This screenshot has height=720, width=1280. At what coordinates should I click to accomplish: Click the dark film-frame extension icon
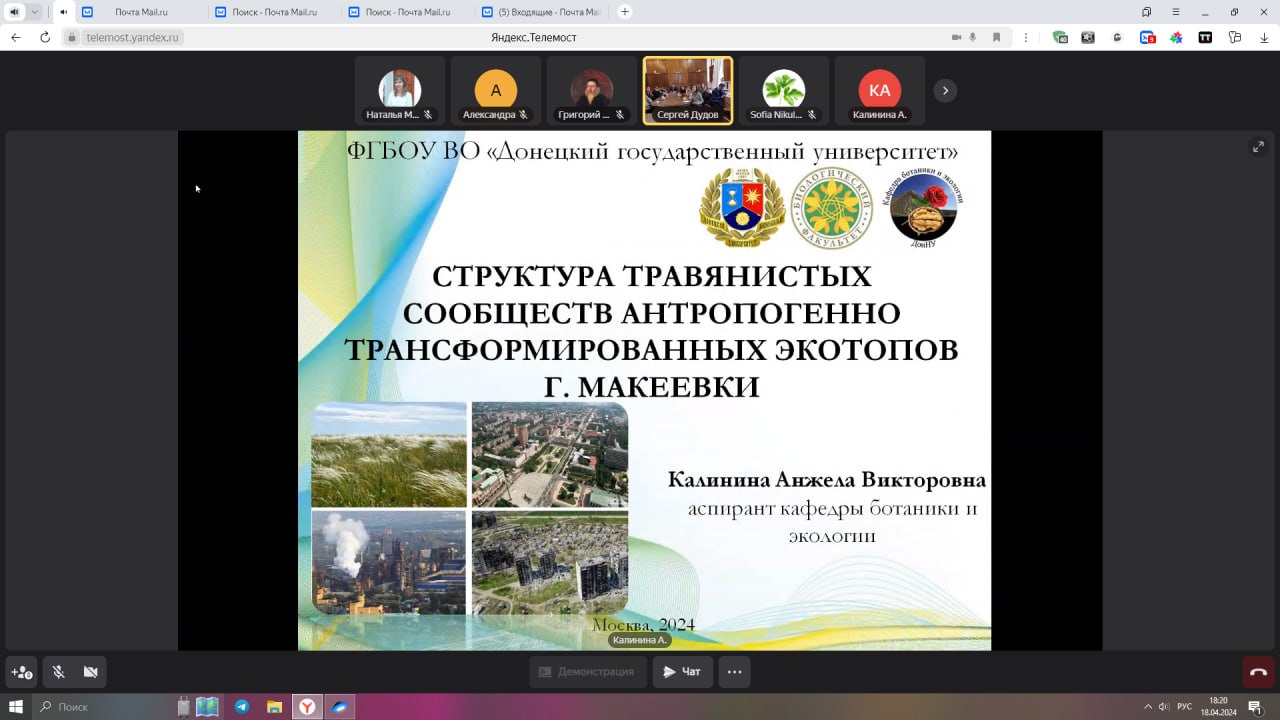(1088, 37)
